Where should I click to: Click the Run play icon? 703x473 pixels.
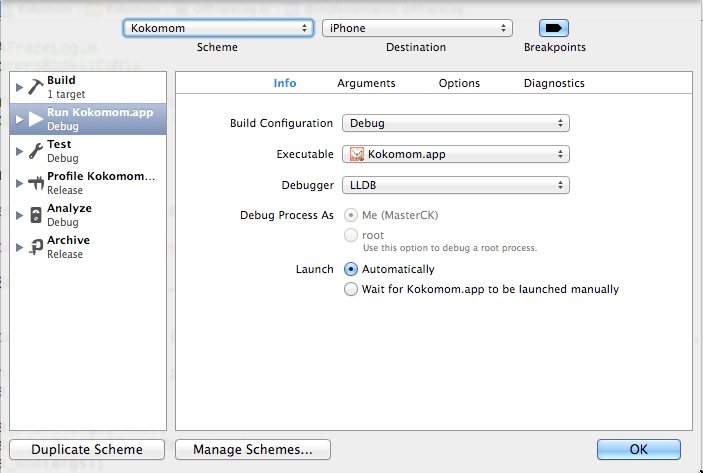(35, 119)
